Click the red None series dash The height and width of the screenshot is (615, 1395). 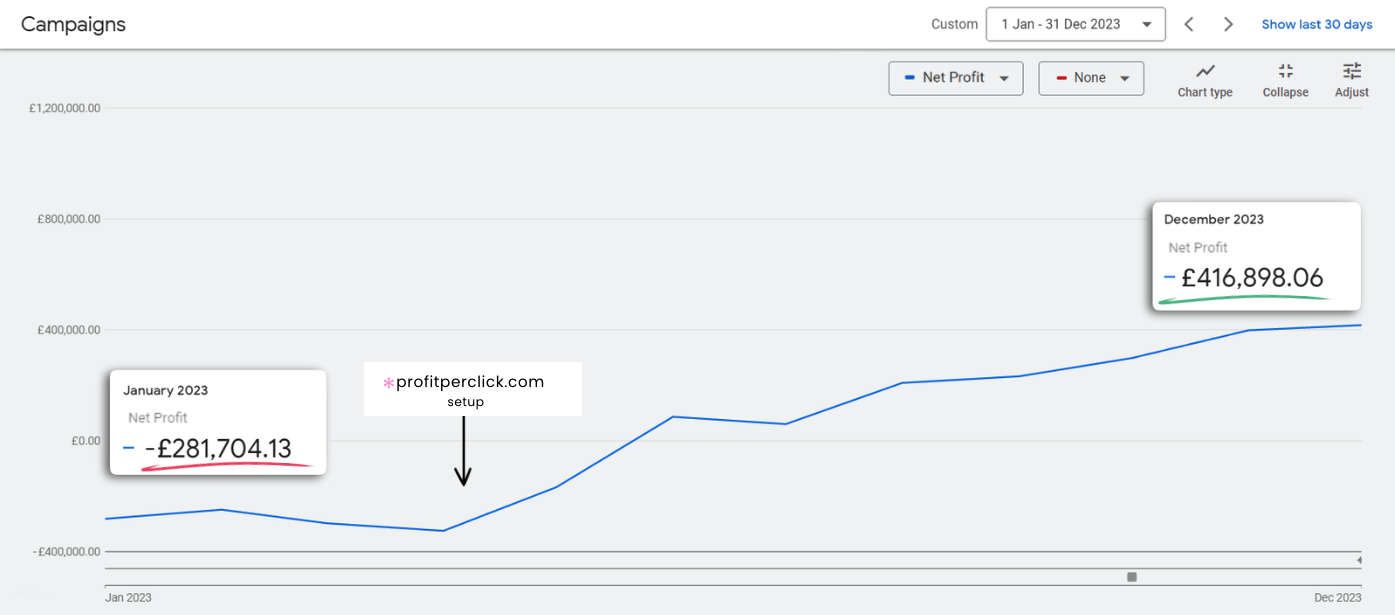coord(1061,78)
